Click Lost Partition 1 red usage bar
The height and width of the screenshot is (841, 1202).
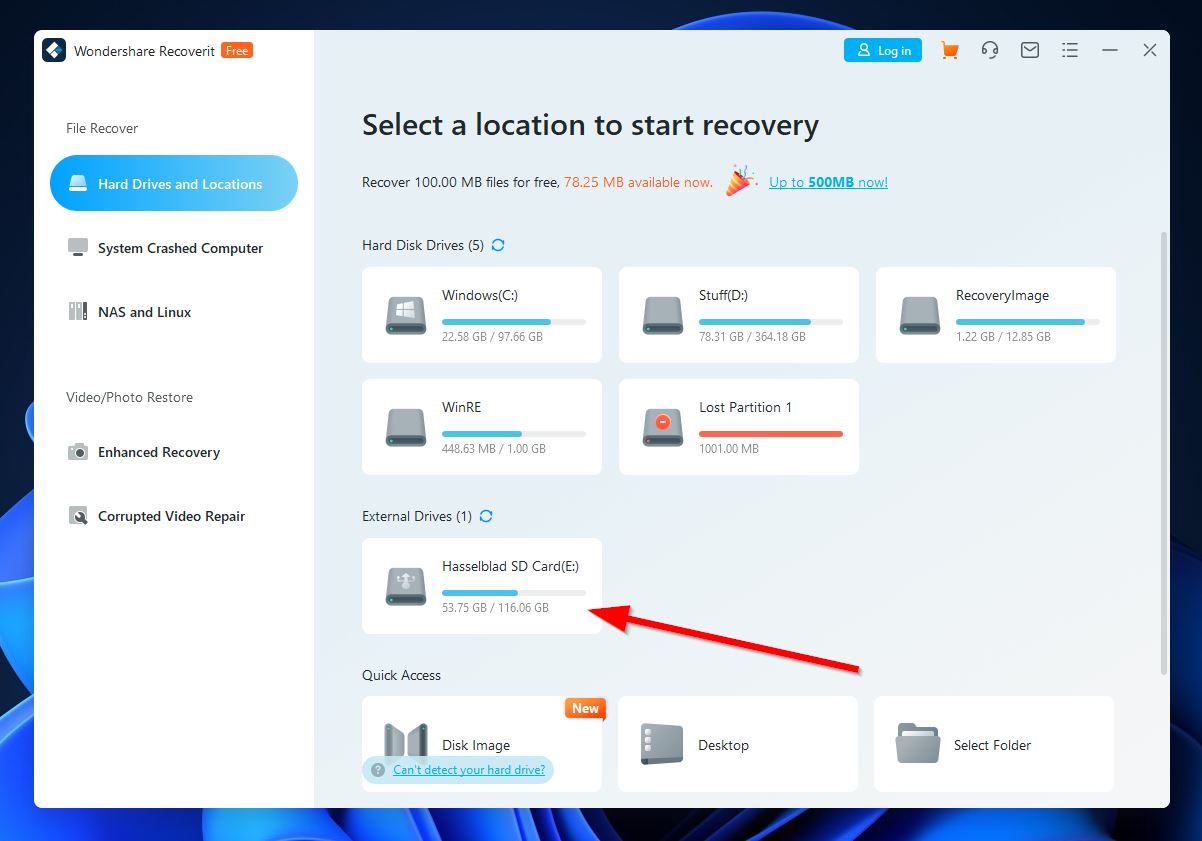(771, 434)
